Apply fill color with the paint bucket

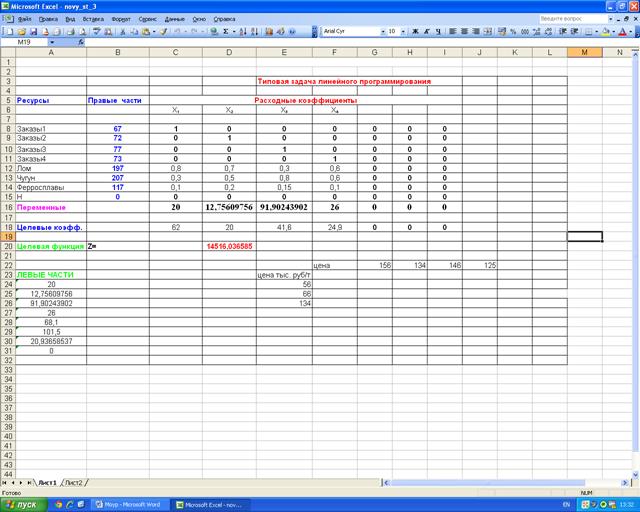606,31
